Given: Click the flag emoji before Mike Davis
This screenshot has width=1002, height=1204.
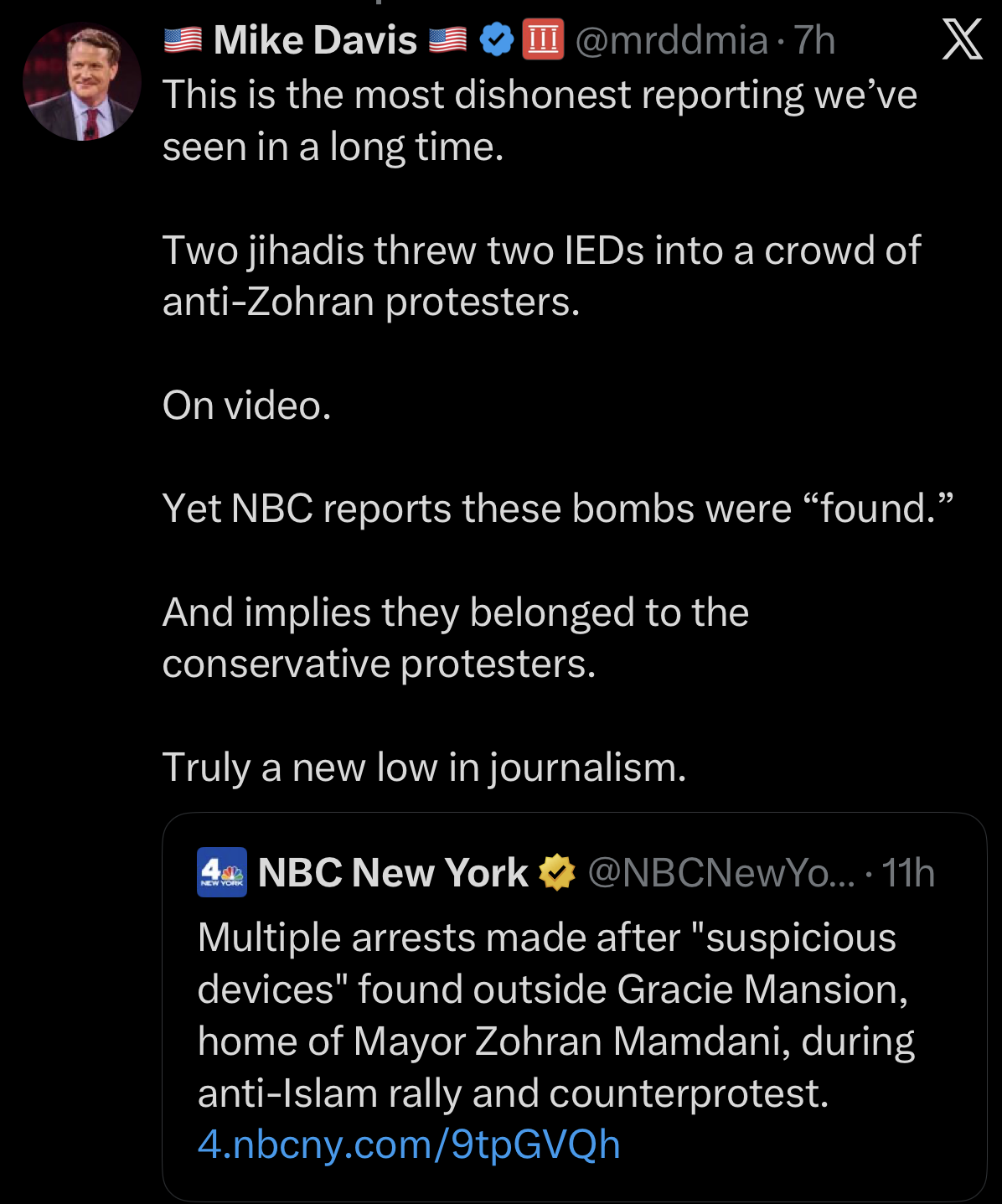Looking at the screenshot, I should (x=183, y=39).
